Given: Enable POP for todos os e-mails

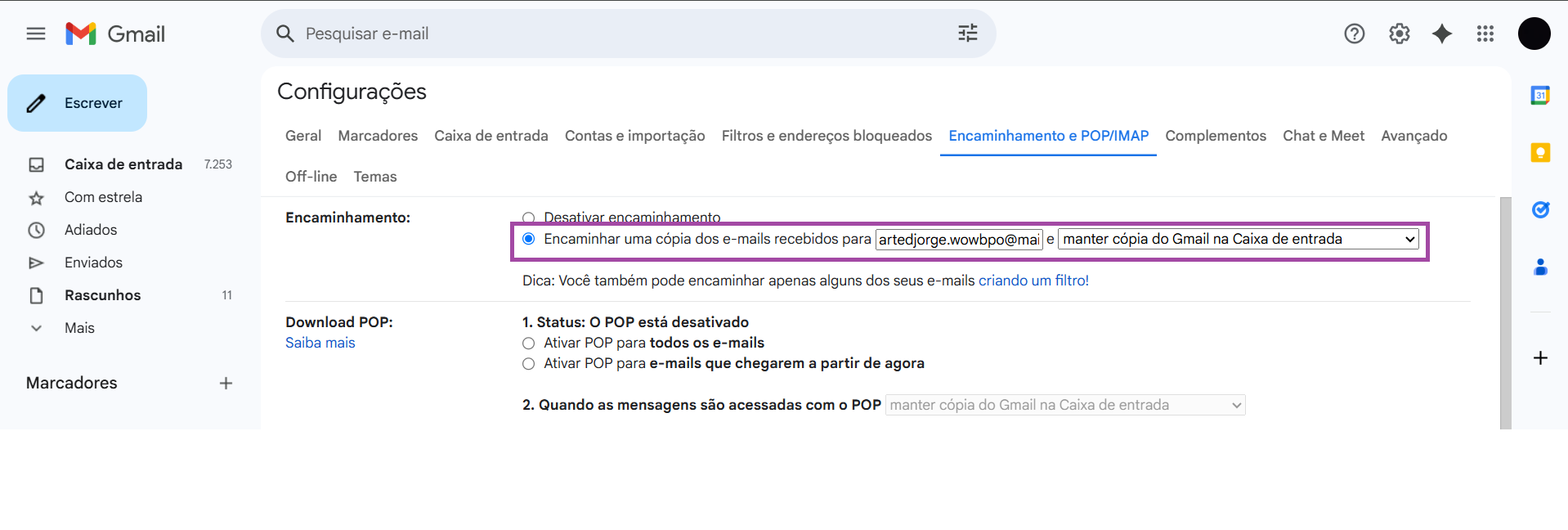Looking at the screenshot, I should [529, 344].
